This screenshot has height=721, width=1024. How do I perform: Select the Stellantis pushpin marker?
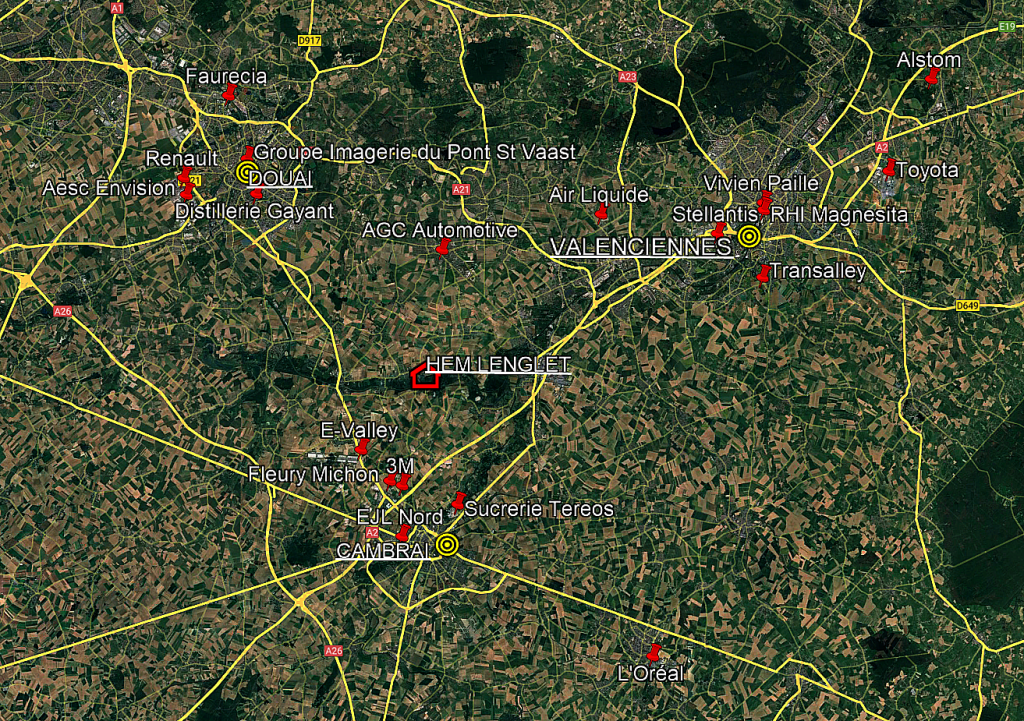(718, 231)
